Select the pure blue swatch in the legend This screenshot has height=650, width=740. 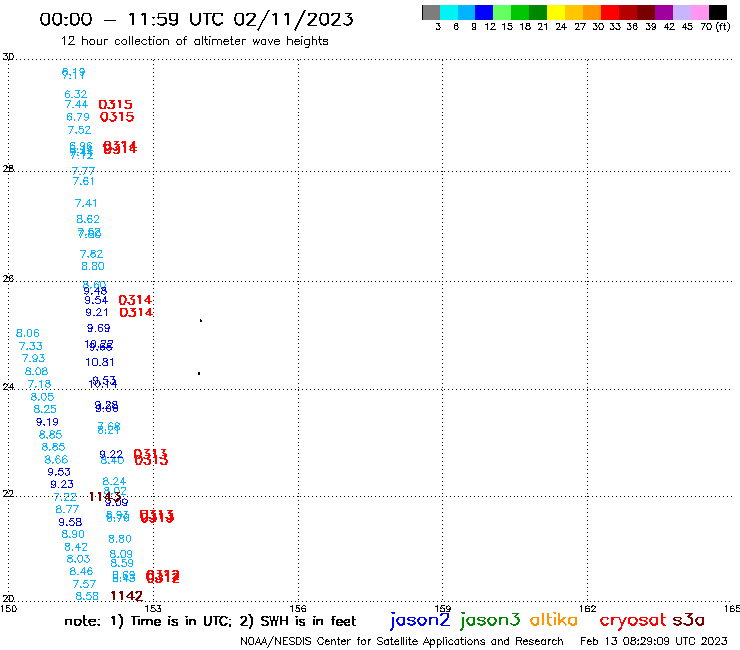(484, 12)
